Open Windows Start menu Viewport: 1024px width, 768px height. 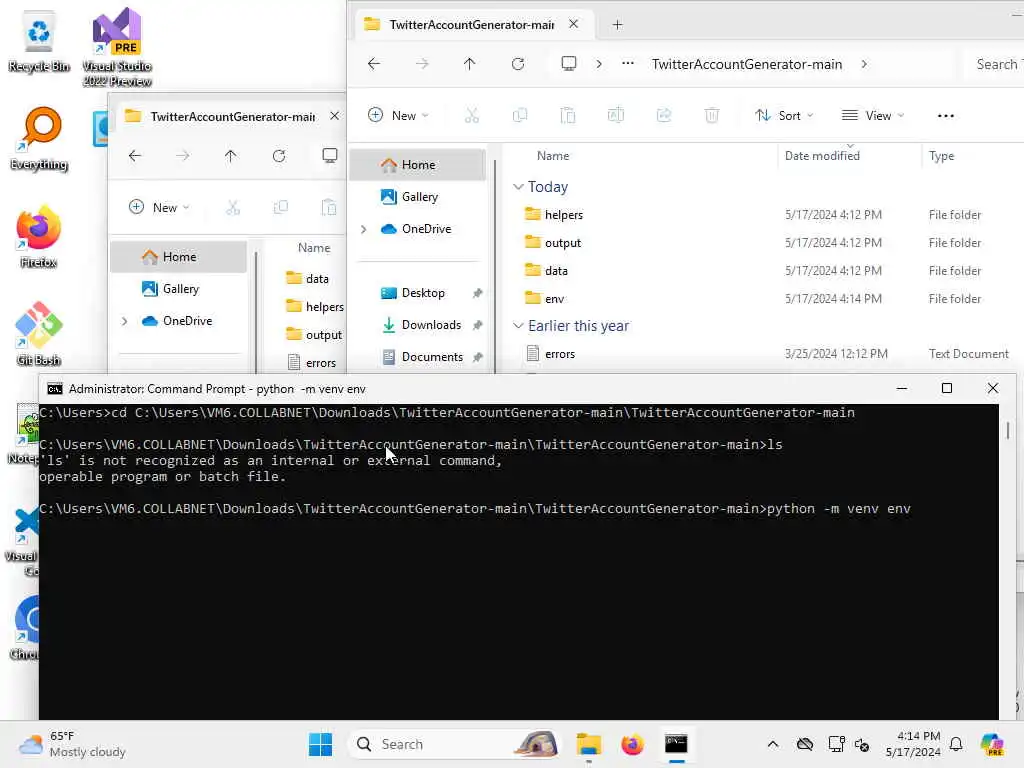point(320,744)
